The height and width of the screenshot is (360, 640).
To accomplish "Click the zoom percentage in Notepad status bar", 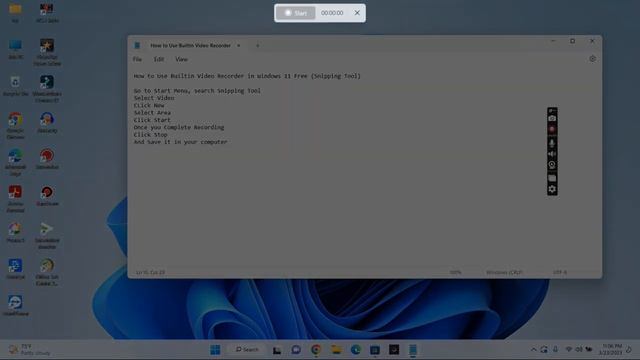I will [x=455, y=272].
